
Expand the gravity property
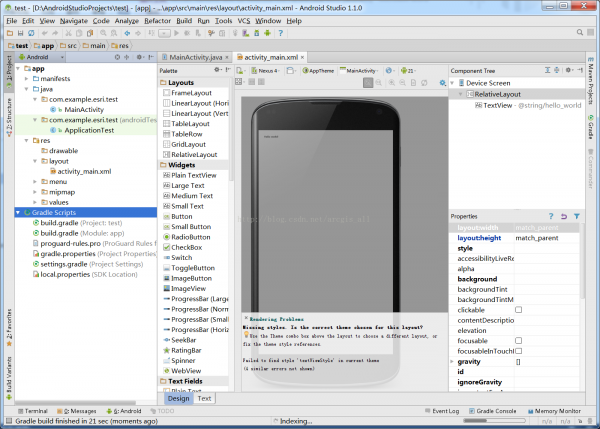[452, 361]
